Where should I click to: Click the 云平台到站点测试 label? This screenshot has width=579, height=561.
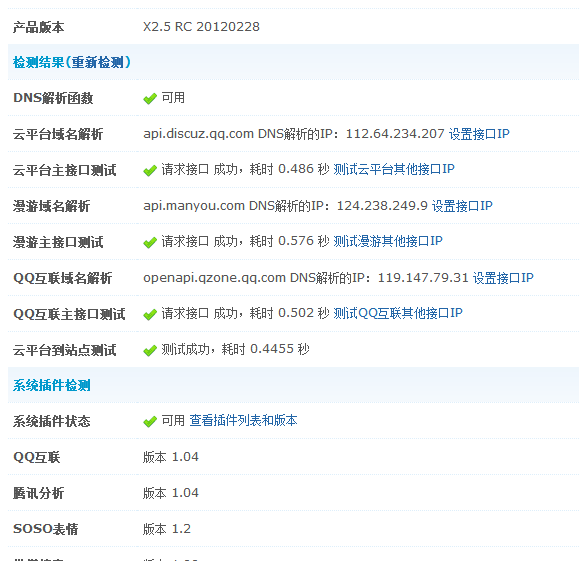(65, 350)
